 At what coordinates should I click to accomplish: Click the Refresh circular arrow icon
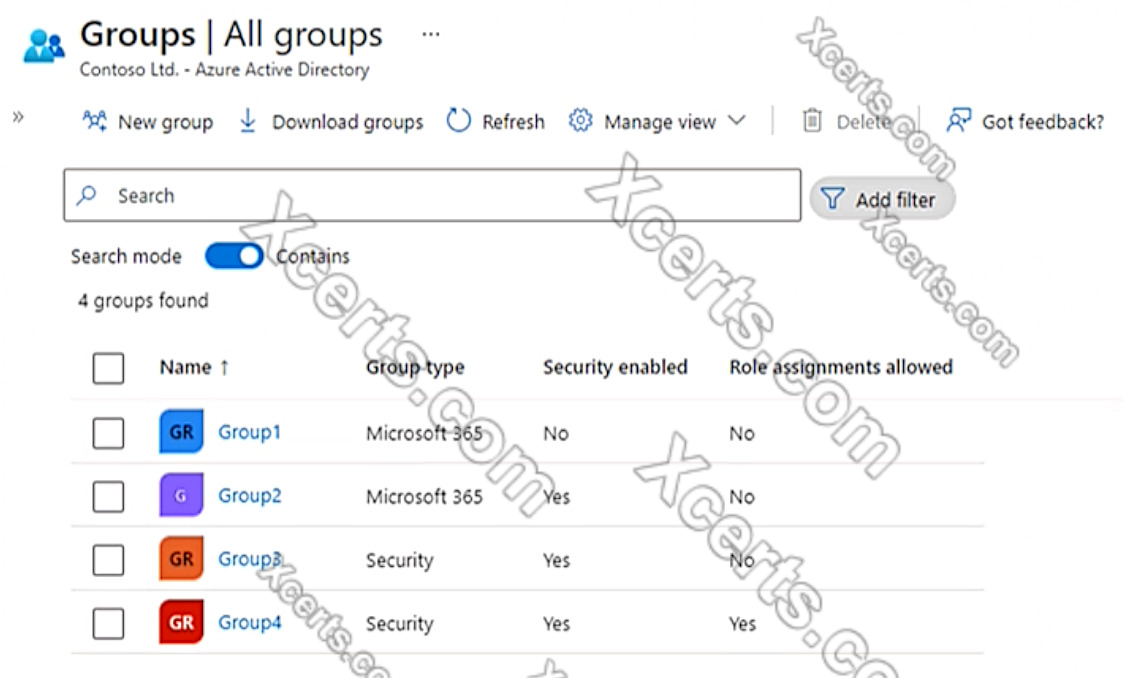click(458, 121)
